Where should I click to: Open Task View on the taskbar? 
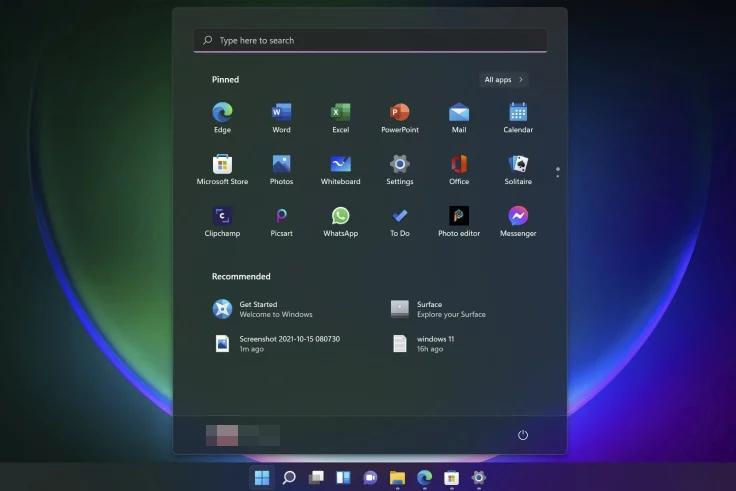(x=316, y=478)
